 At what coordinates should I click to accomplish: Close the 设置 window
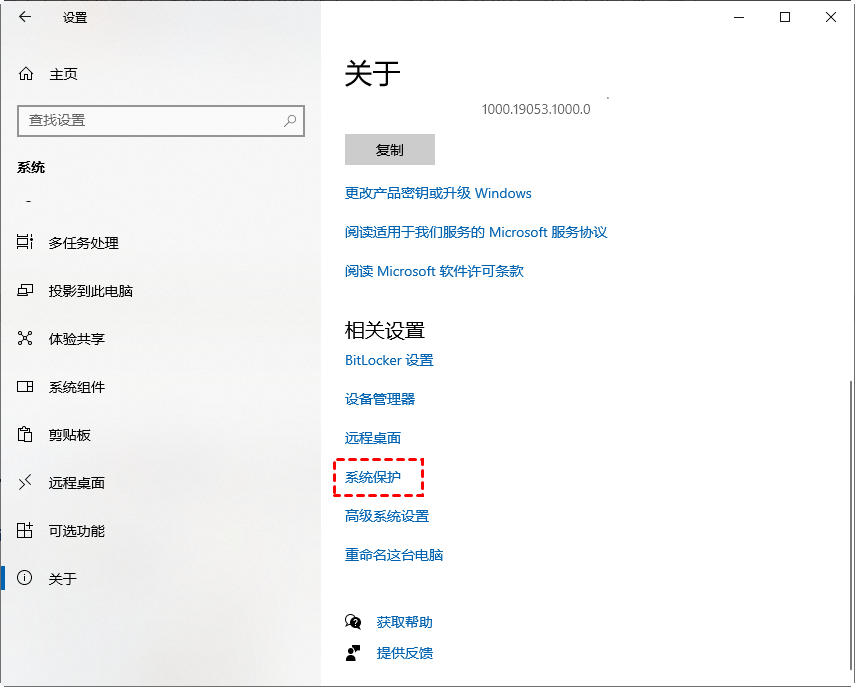click(x=830, y=17)
